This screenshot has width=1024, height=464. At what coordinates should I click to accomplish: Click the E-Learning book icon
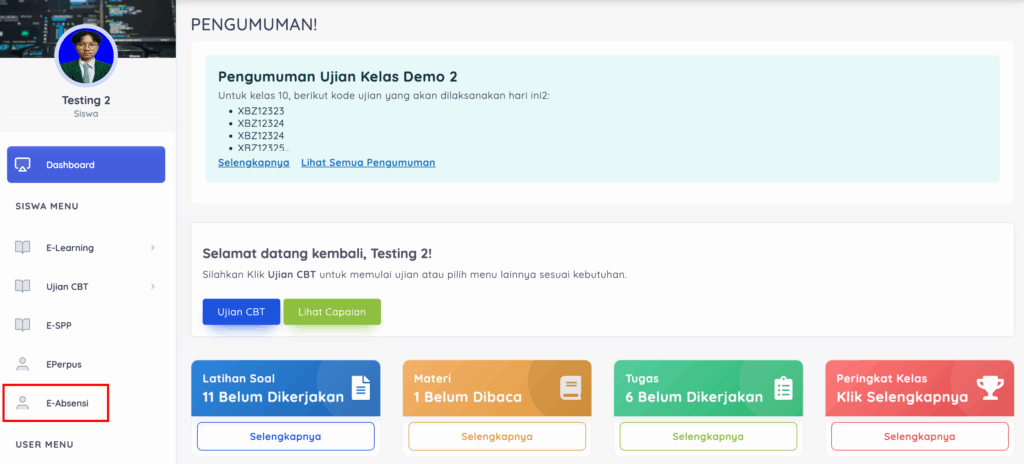[23, 247]
